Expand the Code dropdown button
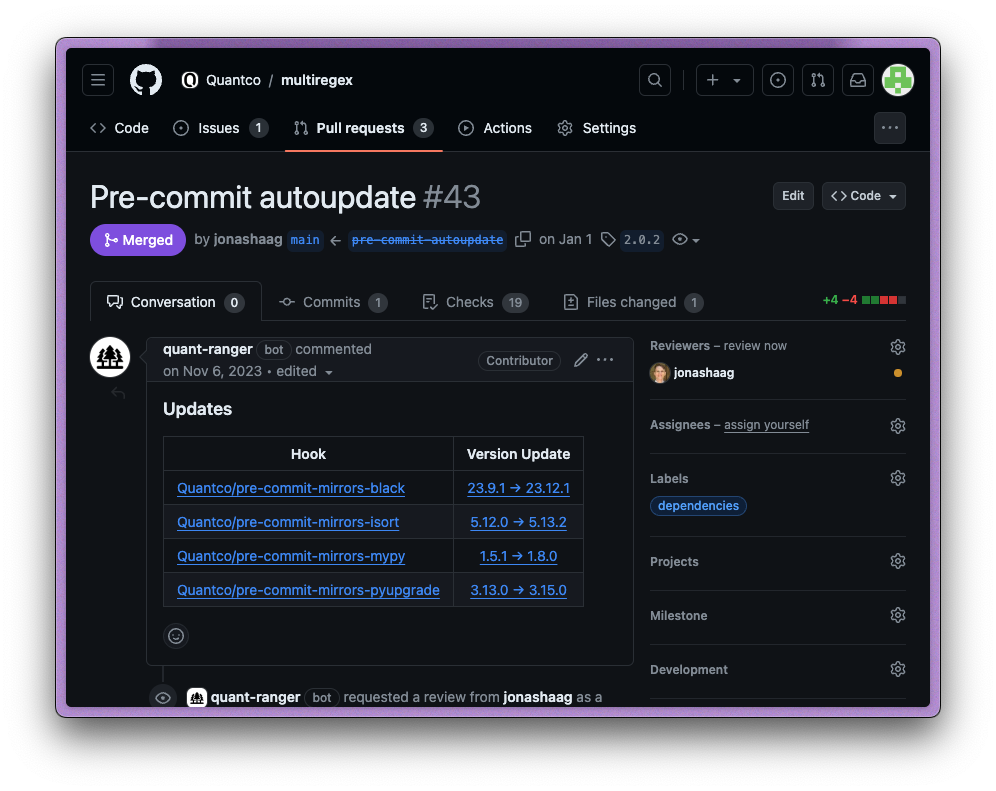 [x=863, y=196]
